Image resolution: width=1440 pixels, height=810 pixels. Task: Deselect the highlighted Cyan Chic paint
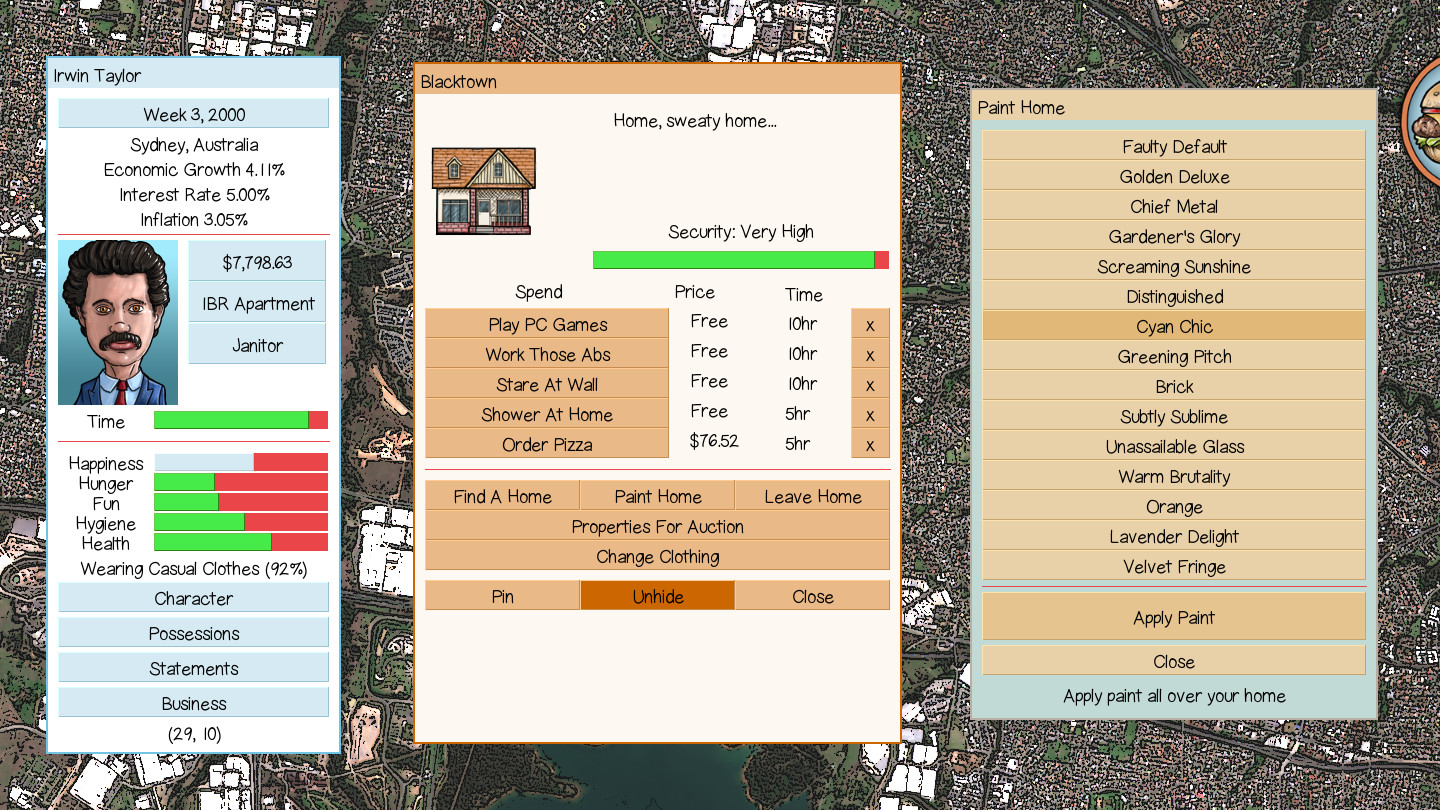1173,326
